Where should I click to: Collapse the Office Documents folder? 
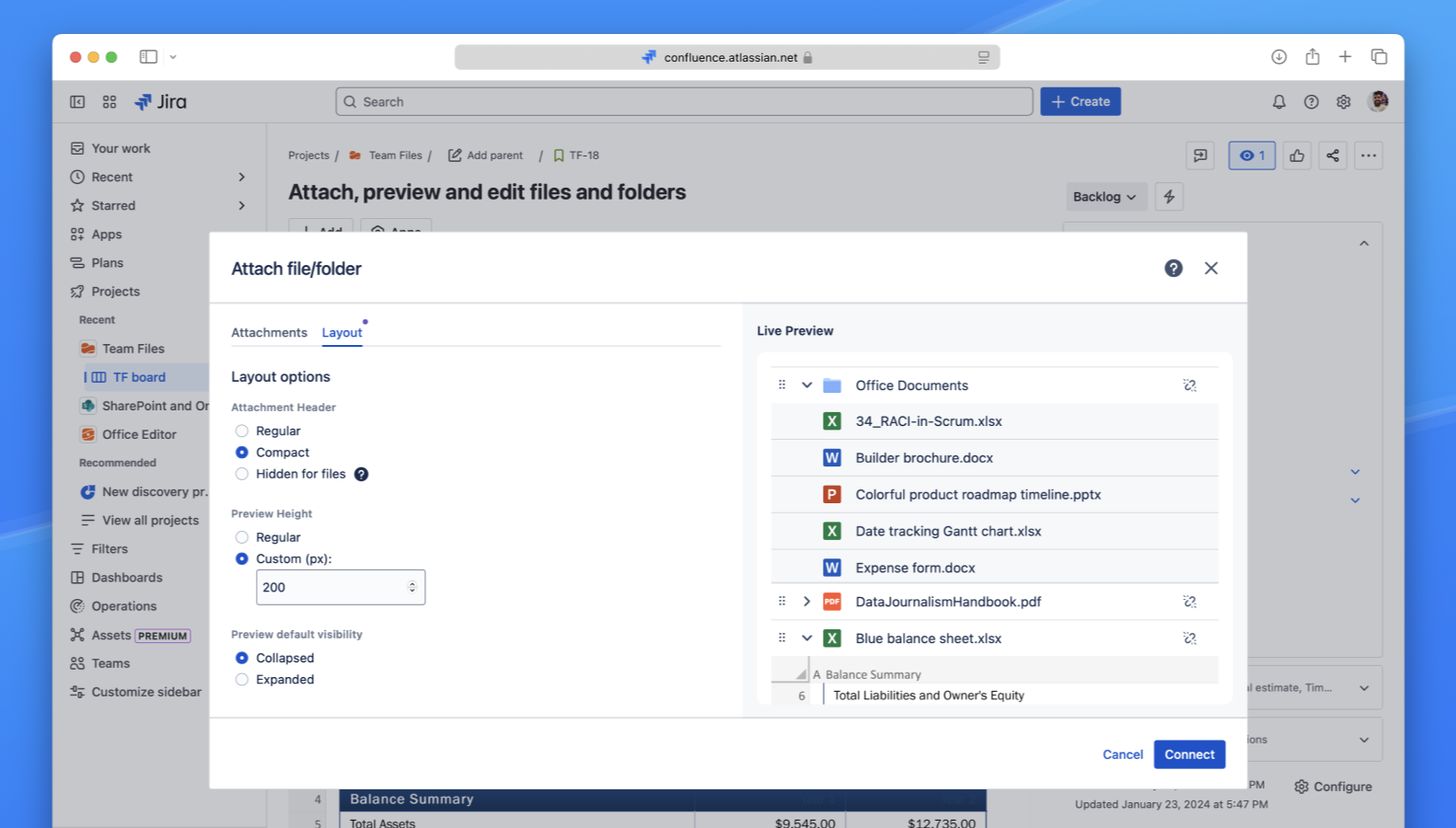coord(807,385)
